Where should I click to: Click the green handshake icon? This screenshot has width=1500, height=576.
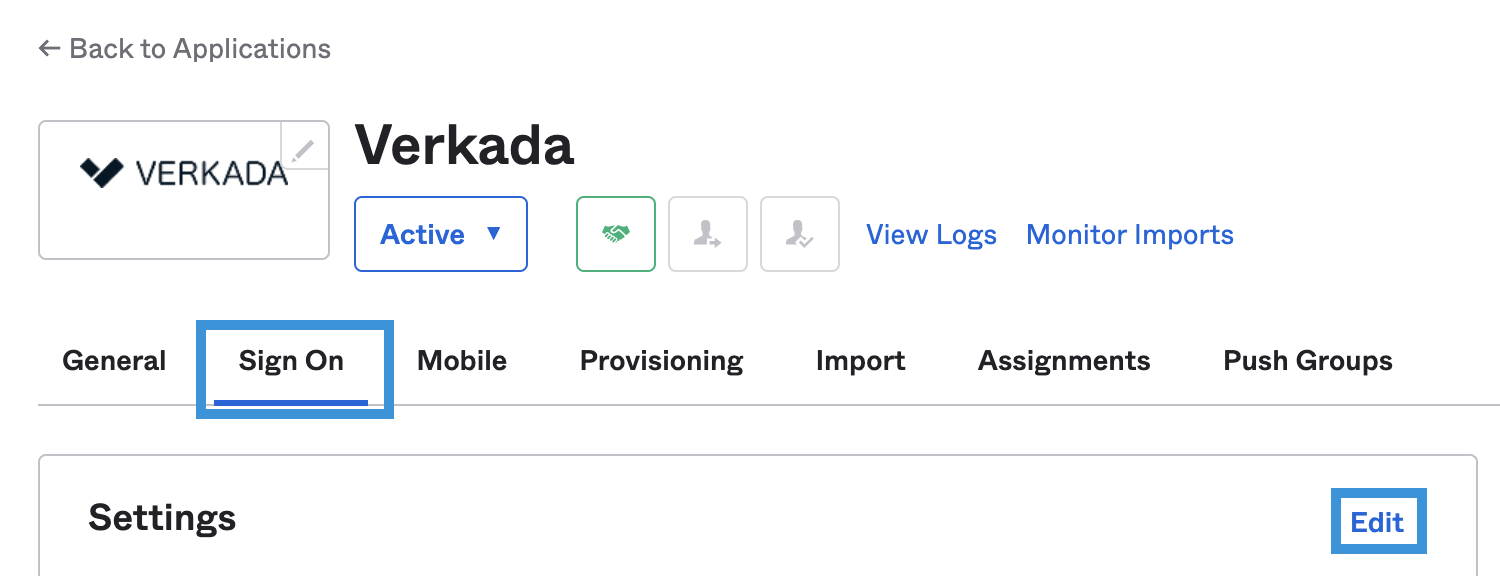[x=615, y=234]
